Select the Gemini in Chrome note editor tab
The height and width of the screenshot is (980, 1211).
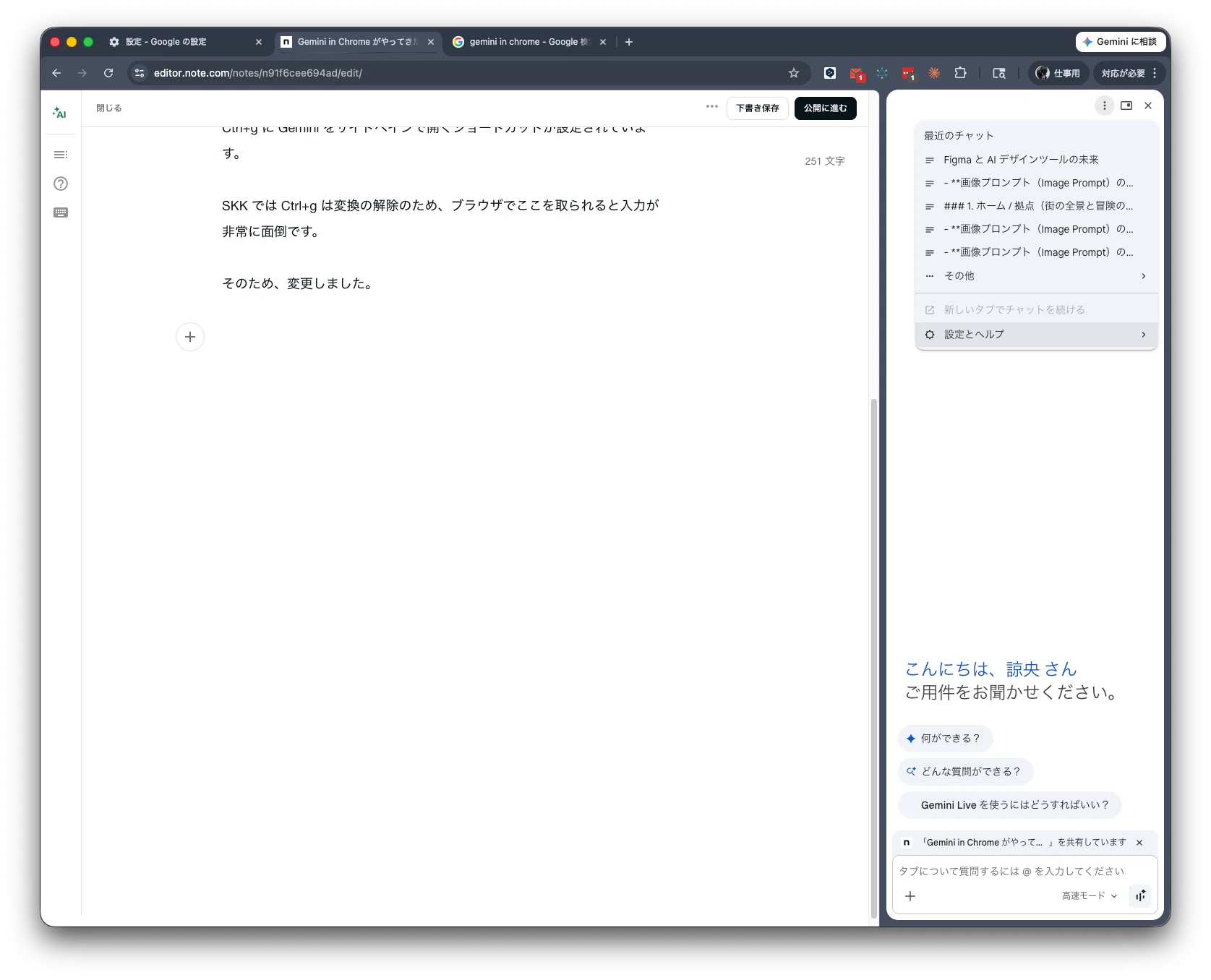tap(359, 42)
